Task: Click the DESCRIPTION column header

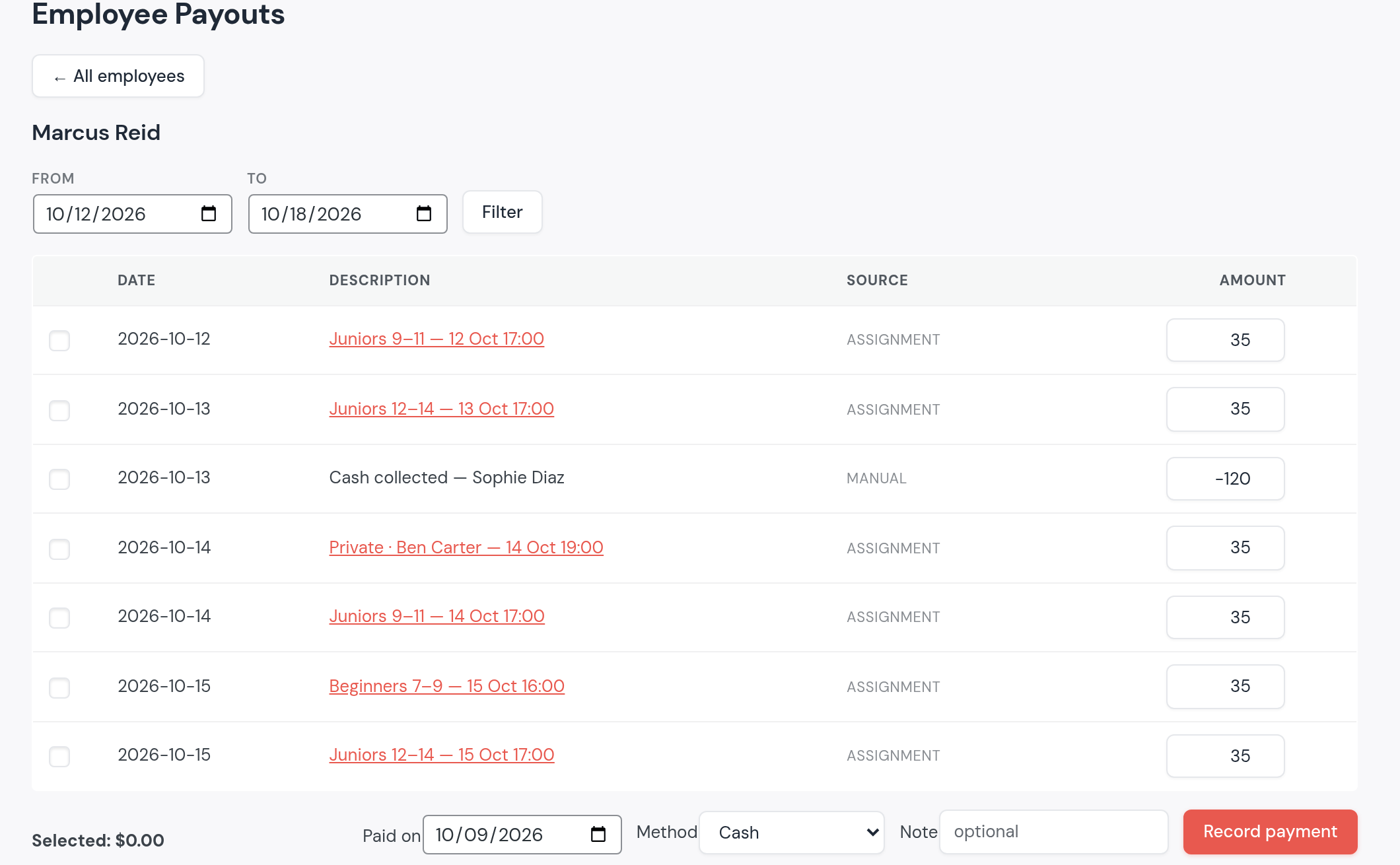Action: pos(380,280)
